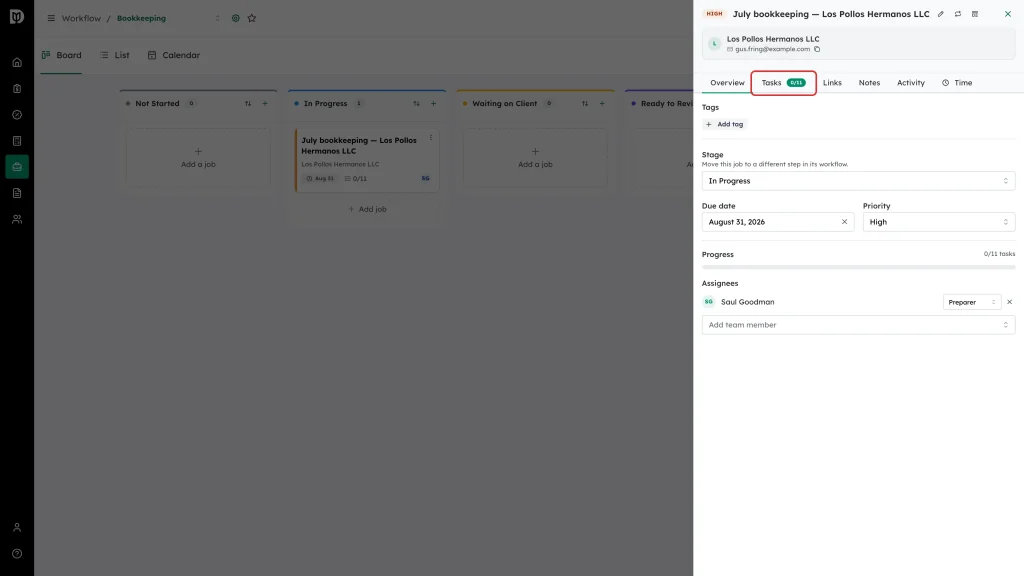
Task: Open the Bookkeeping workflow switcher chevrons
Action: point(217,18)
